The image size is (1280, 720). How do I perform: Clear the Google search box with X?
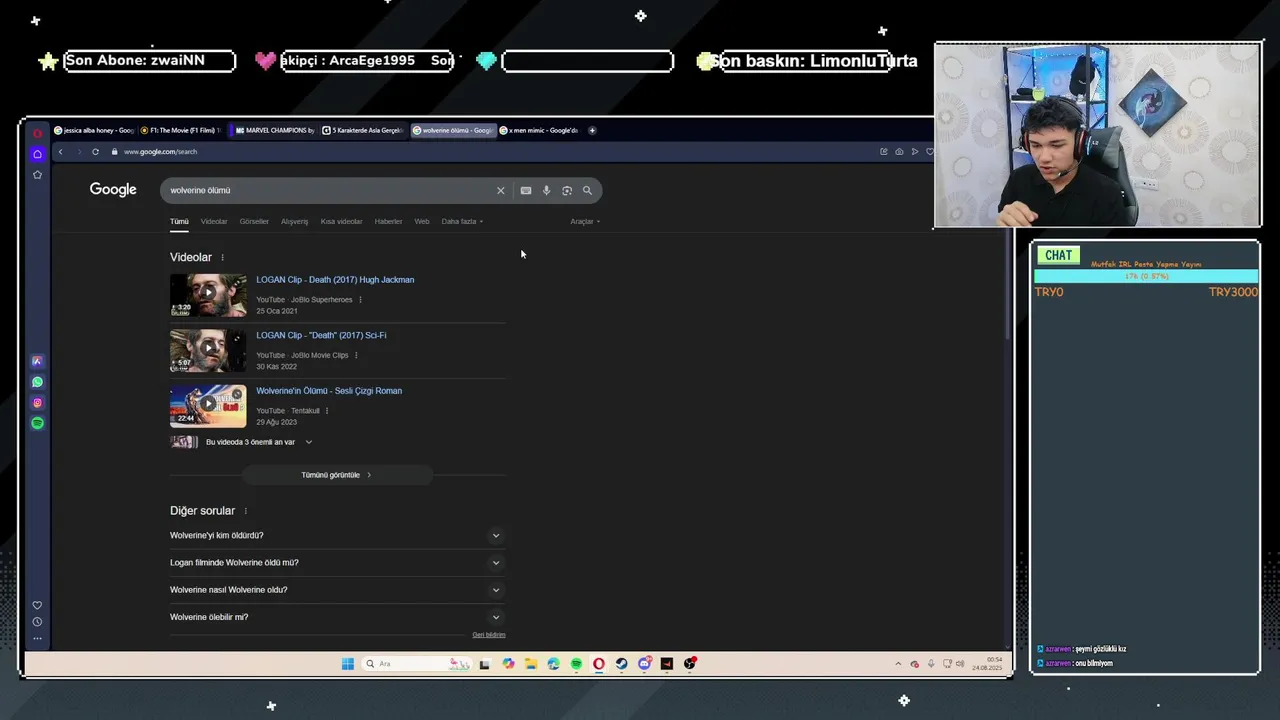(501, 190)
